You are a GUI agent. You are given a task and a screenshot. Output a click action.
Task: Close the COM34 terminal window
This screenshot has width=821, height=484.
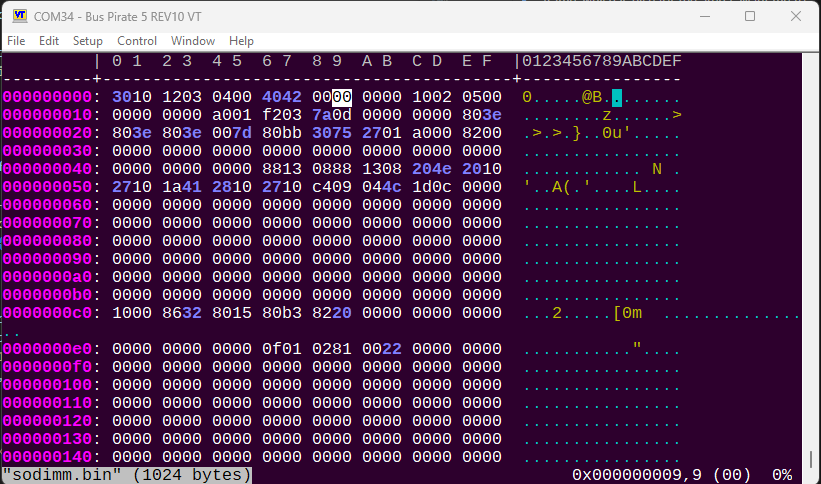tap(796, 16)
